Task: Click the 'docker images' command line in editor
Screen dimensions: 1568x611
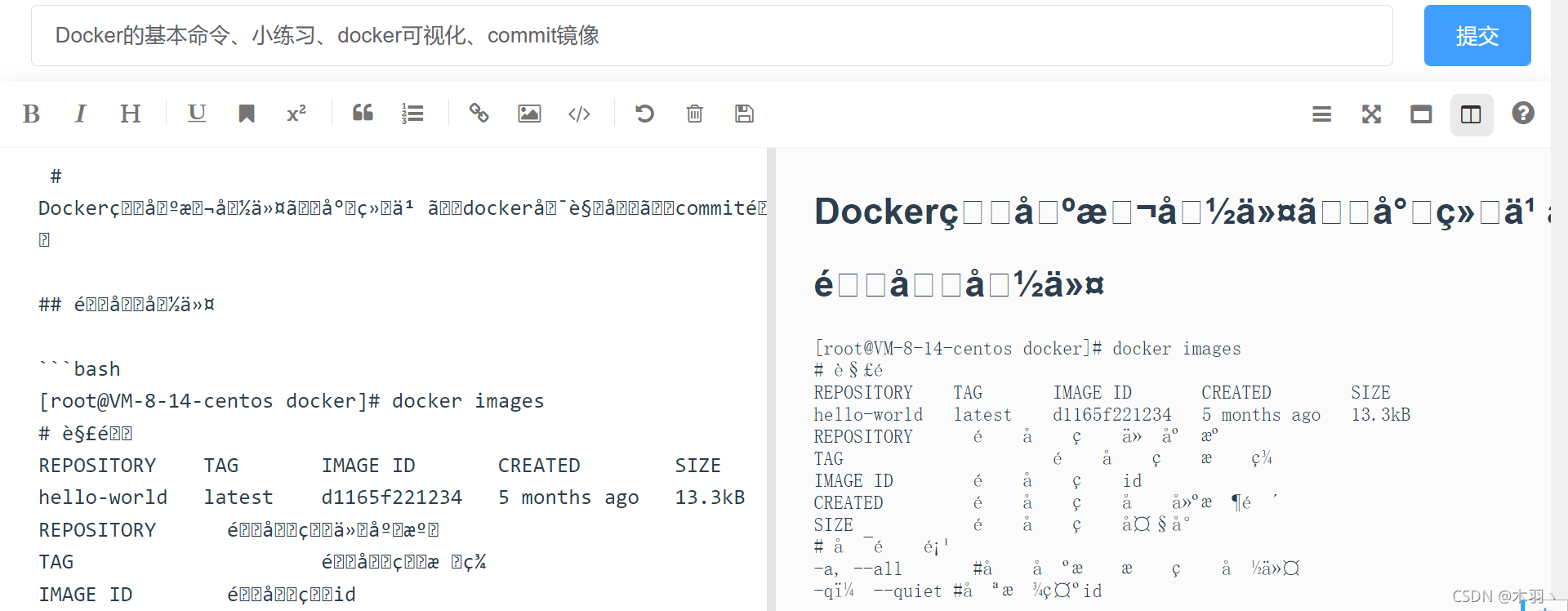Action: pyautogui.click(x=292, y=401)
